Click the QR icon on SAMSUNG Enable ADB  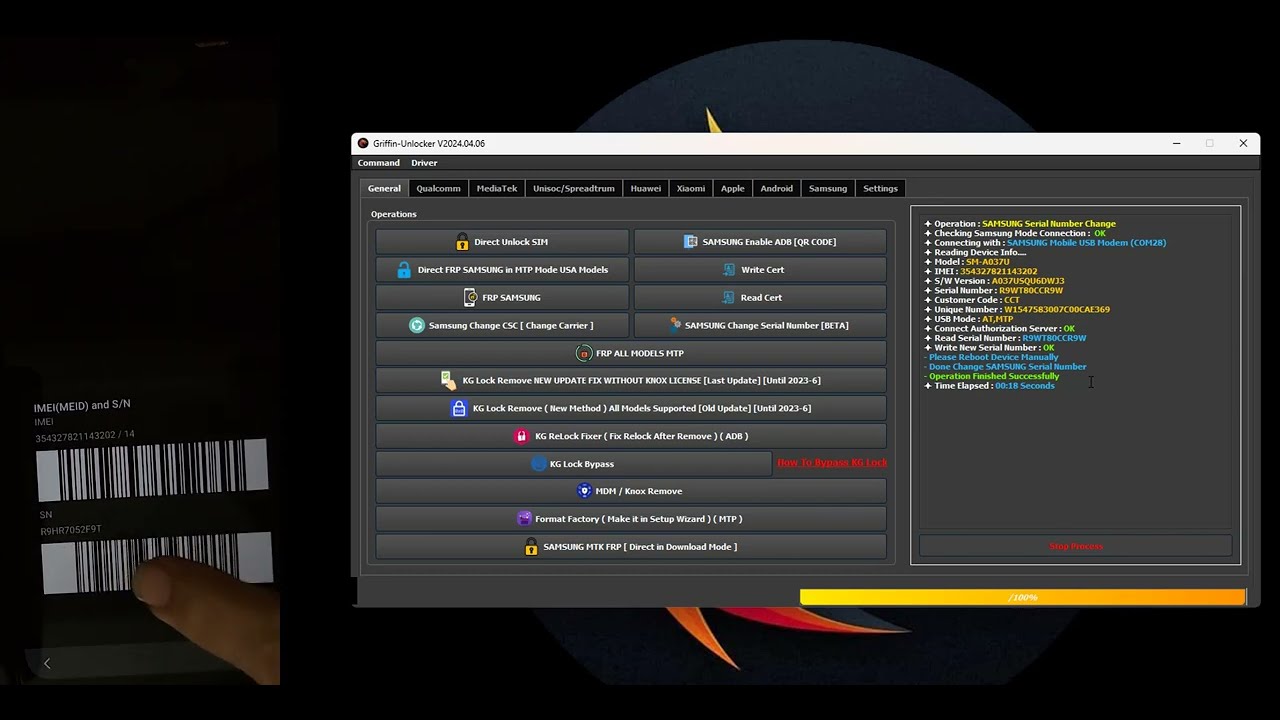coord(690,242)
